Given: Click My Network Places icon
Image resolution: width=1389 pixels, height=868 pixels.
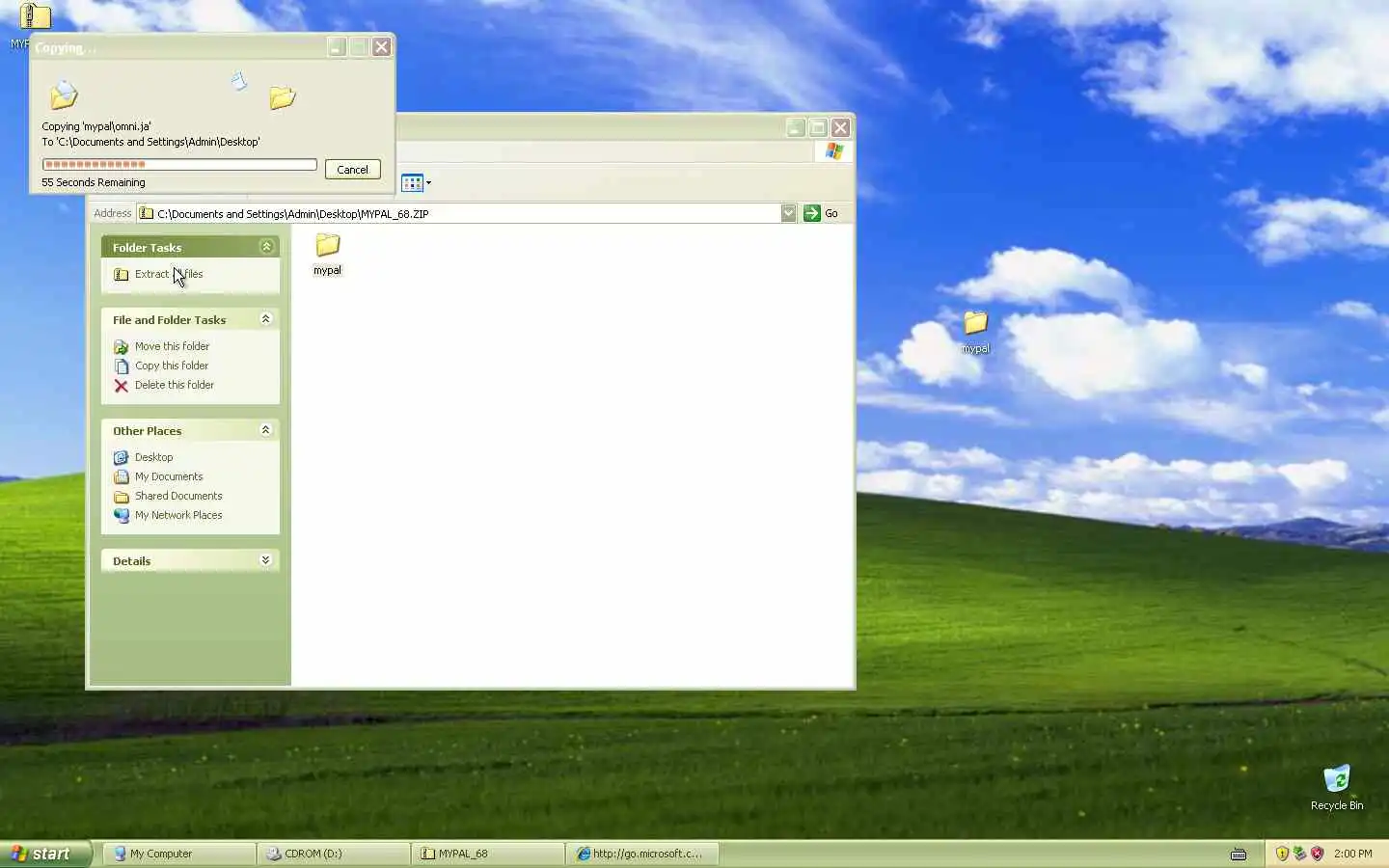Looking at the screenshot, I should point(121,515).
